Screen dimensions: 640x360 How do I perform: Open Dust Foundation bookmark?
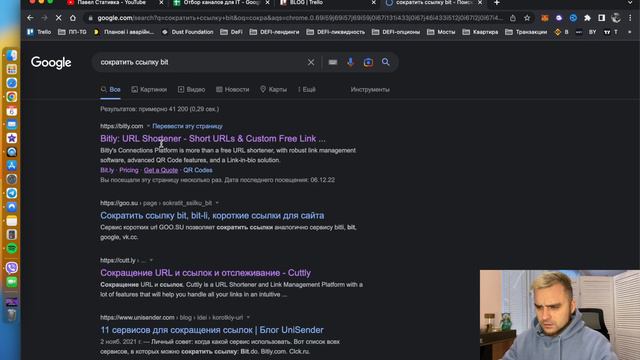point(188,32)
